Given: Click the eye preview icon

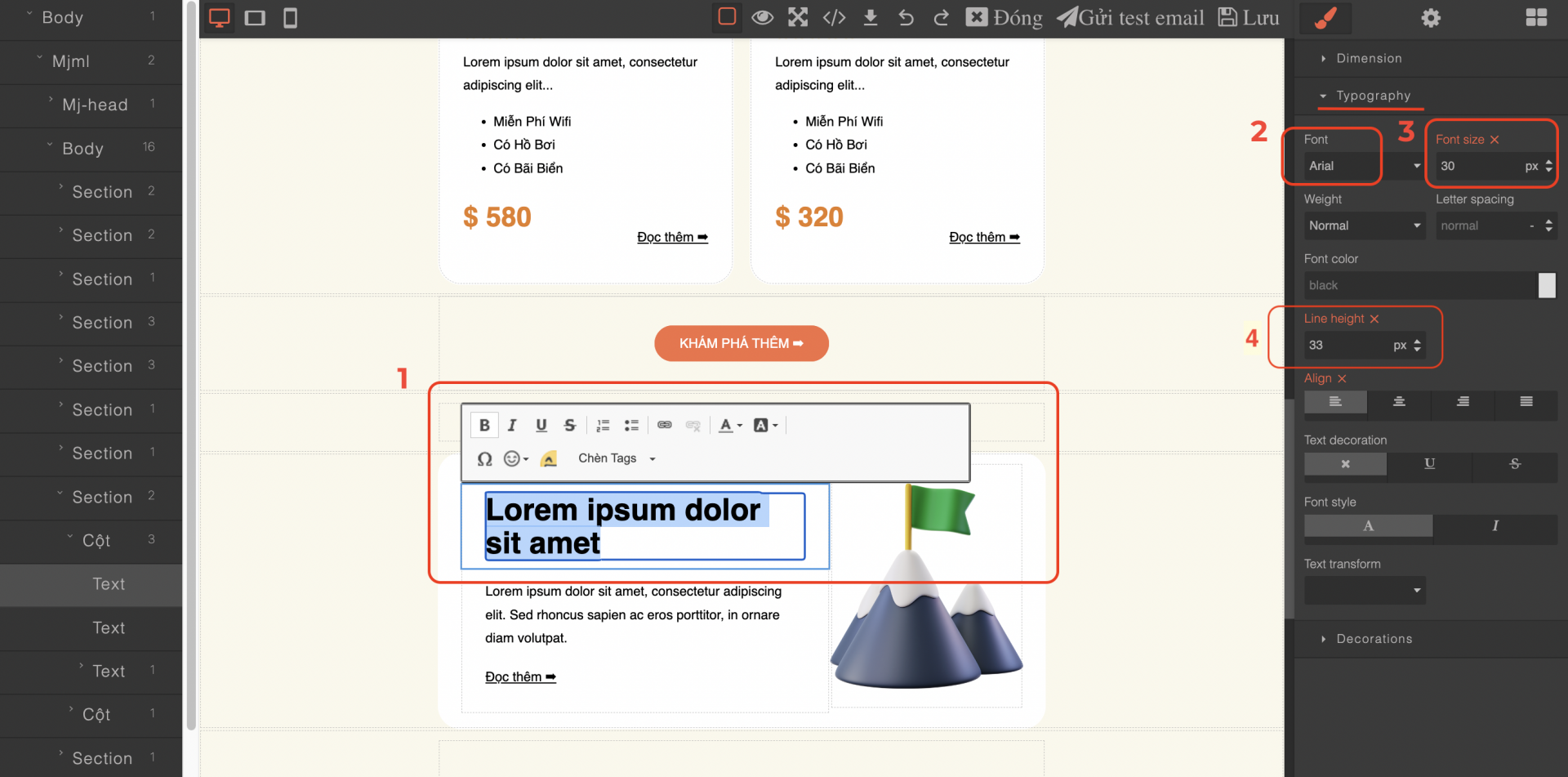Looking at the screenshot, I should click(x=762, y=18).
